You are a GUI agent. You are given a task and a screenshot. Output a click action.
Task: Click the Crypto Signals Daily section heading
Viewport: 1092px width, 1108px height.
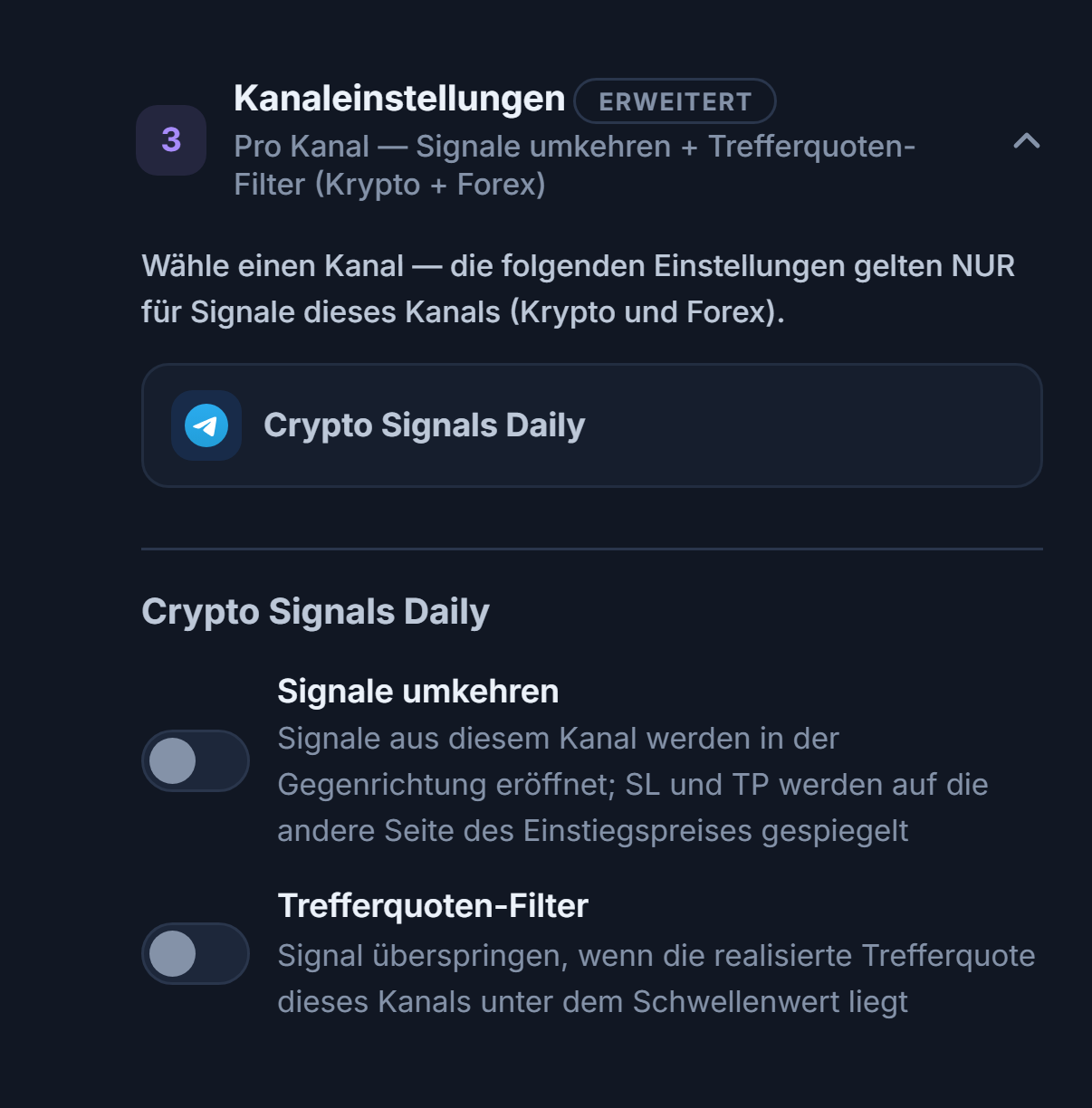(315, 612)
